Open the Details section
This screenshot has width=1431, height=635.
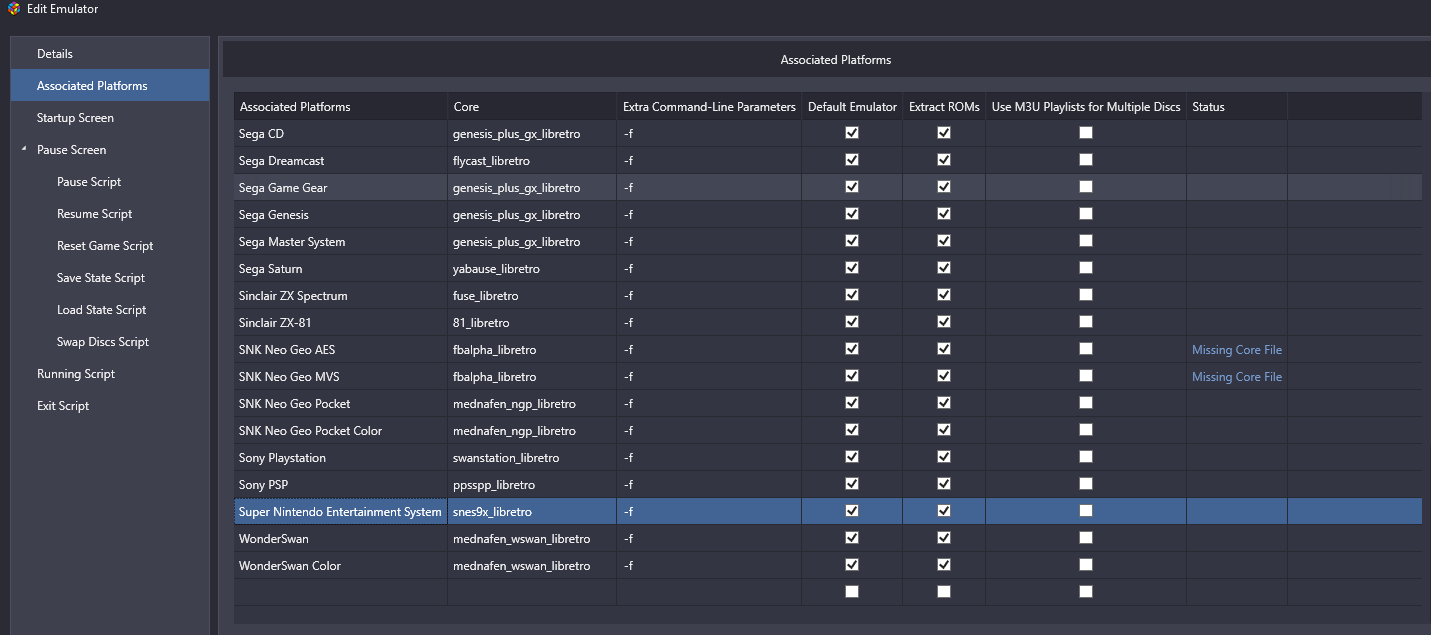pos(110,54)
